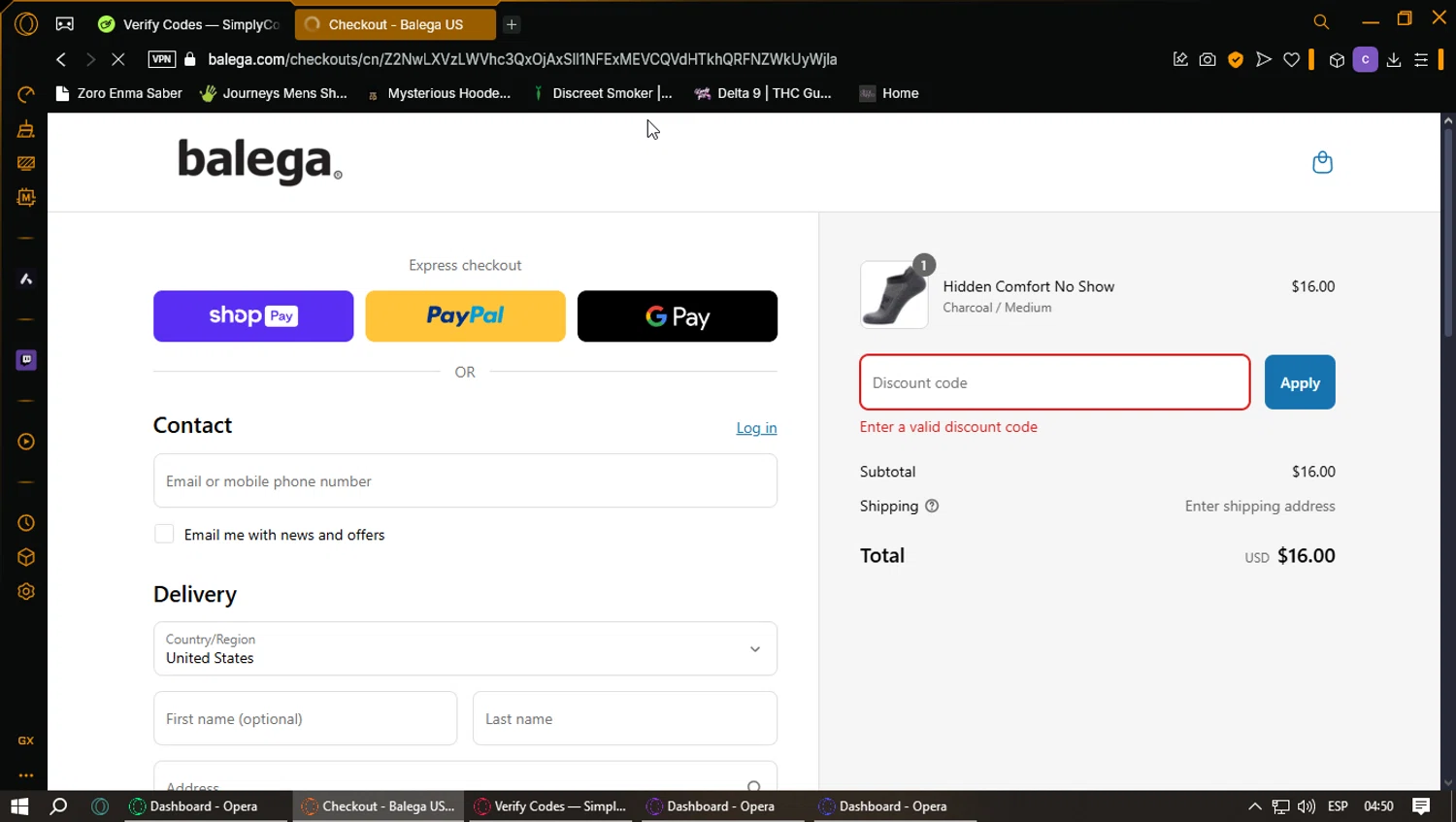Open RAM limiter chip icon in sidebar
Viewport: 1456px width, 822px height.
click(26, 197)
